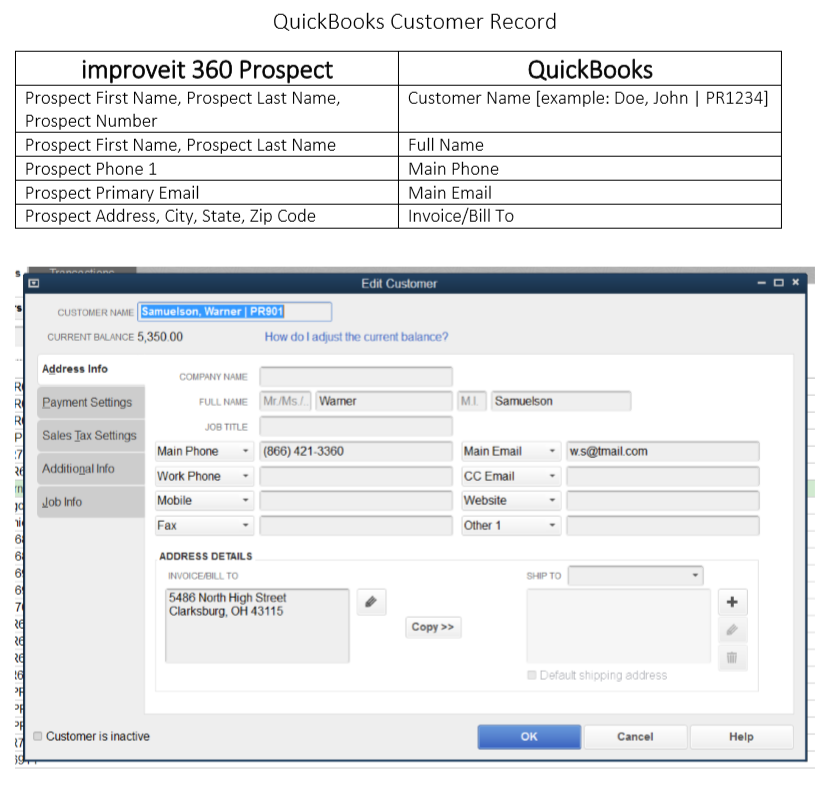Viewport: 831px width, 787px height.
Task: Click the edit pencil icon for Ship To address
Action: point(732,630)
